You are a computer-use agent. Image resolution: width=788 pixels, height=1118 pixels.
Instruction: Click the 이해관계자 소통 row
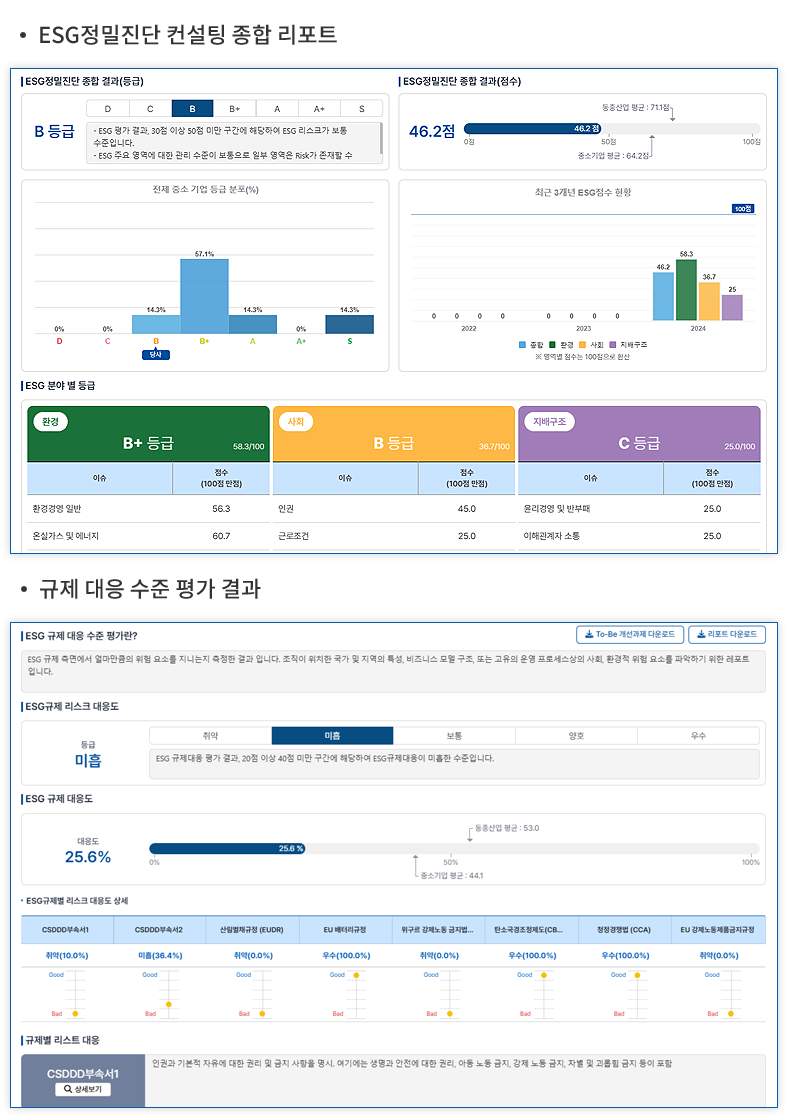pyautogui.click(x=639, y=536)
